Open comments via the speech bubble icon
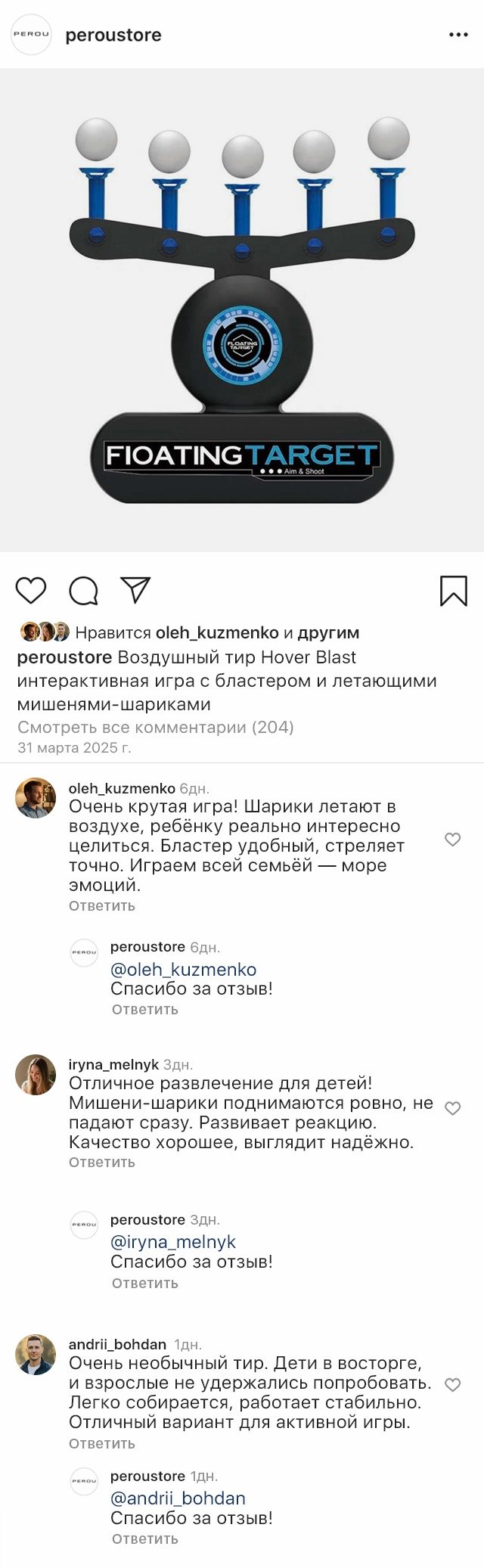The image size is (484, 1568). (x=83, y=591)
